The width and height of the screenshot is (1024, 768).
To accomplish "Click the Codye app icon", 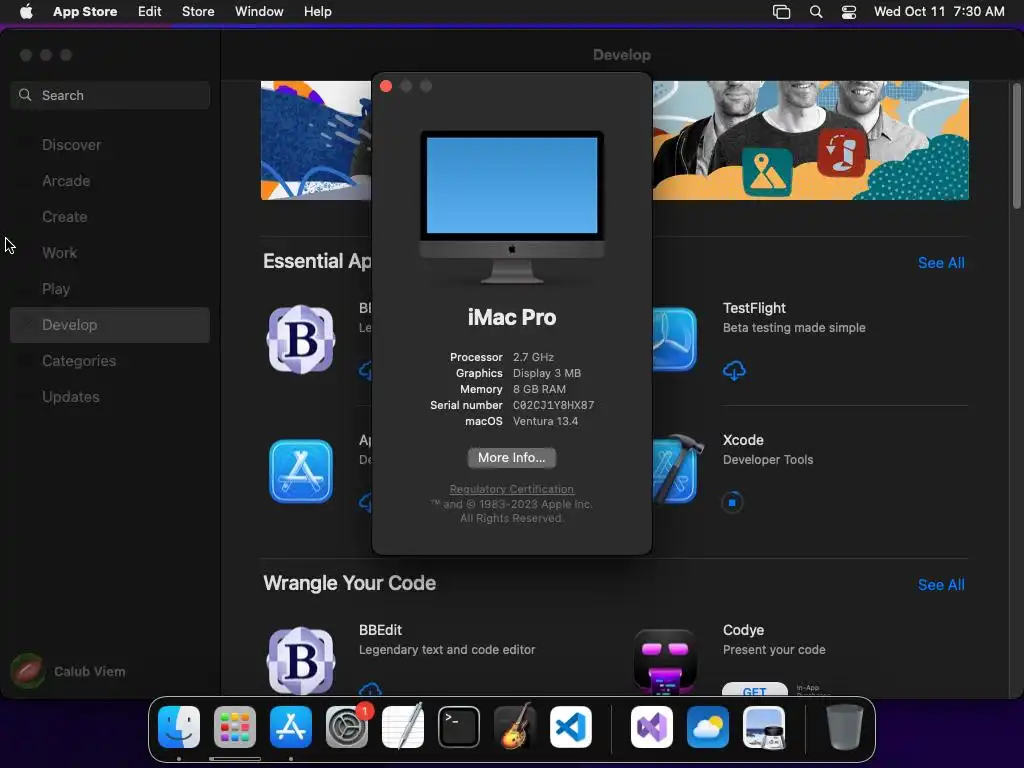I will click(x=665, y=661).
